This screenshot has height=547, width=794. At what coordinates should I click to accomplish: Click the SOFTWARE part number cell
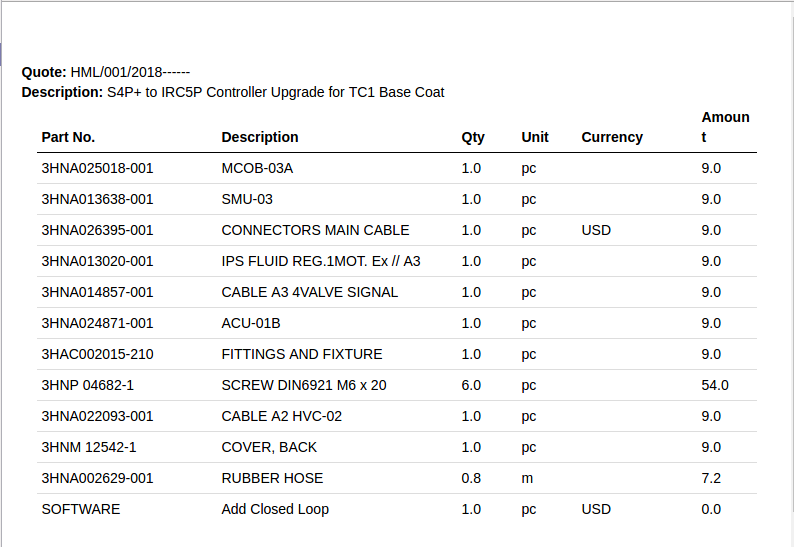tap(81, 509)
